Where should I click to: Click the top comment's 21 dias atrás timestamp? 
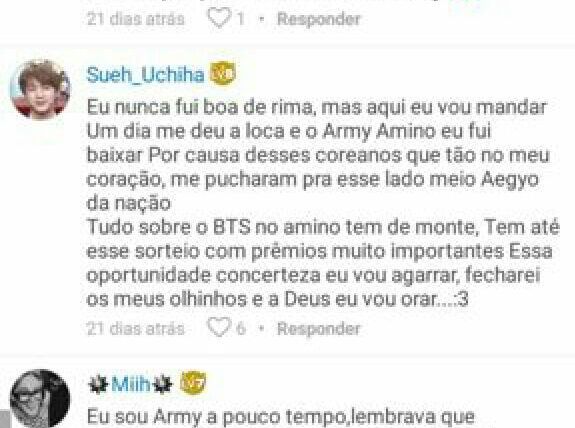tap(136, 19)
